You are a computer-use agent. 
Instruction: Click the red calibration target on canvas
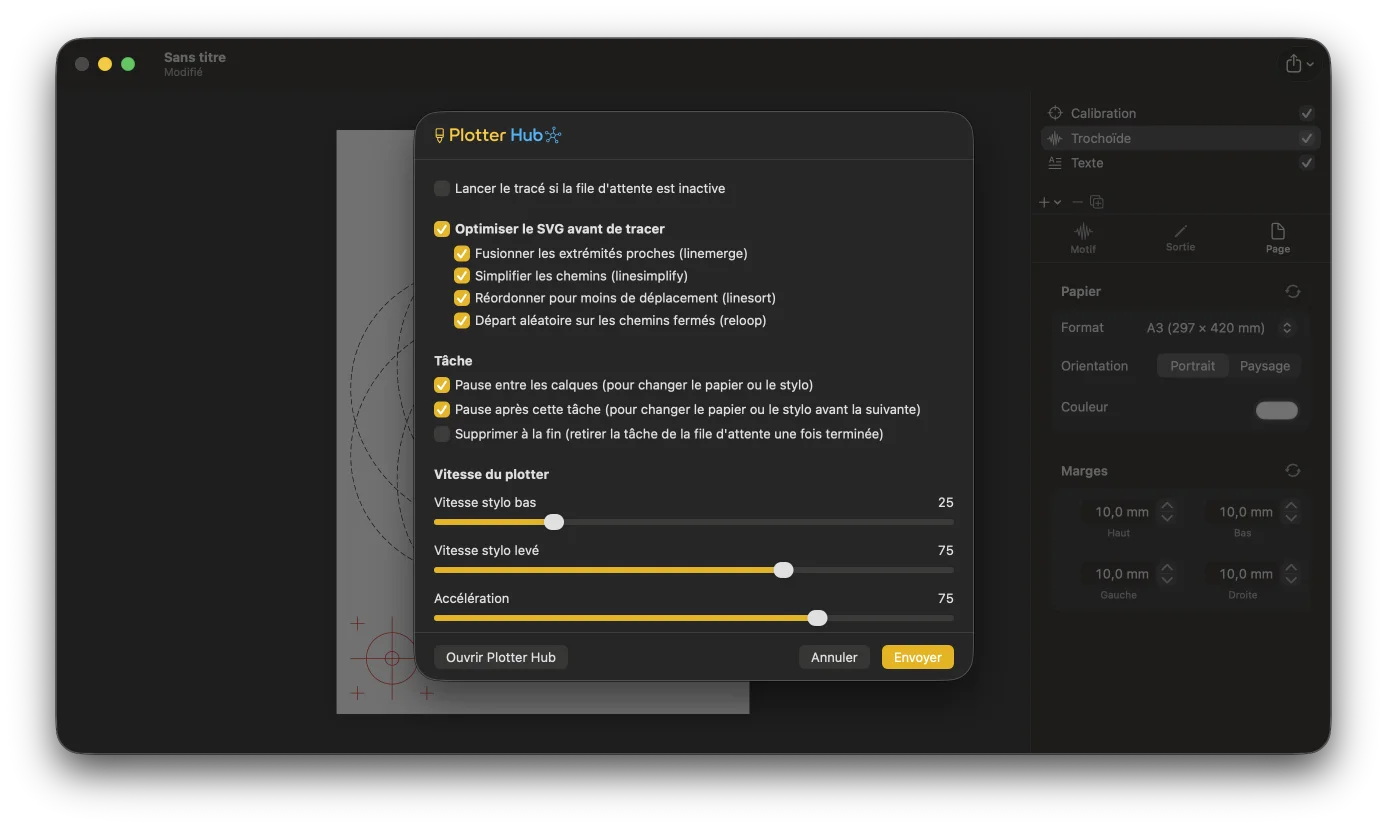(391, 658)
